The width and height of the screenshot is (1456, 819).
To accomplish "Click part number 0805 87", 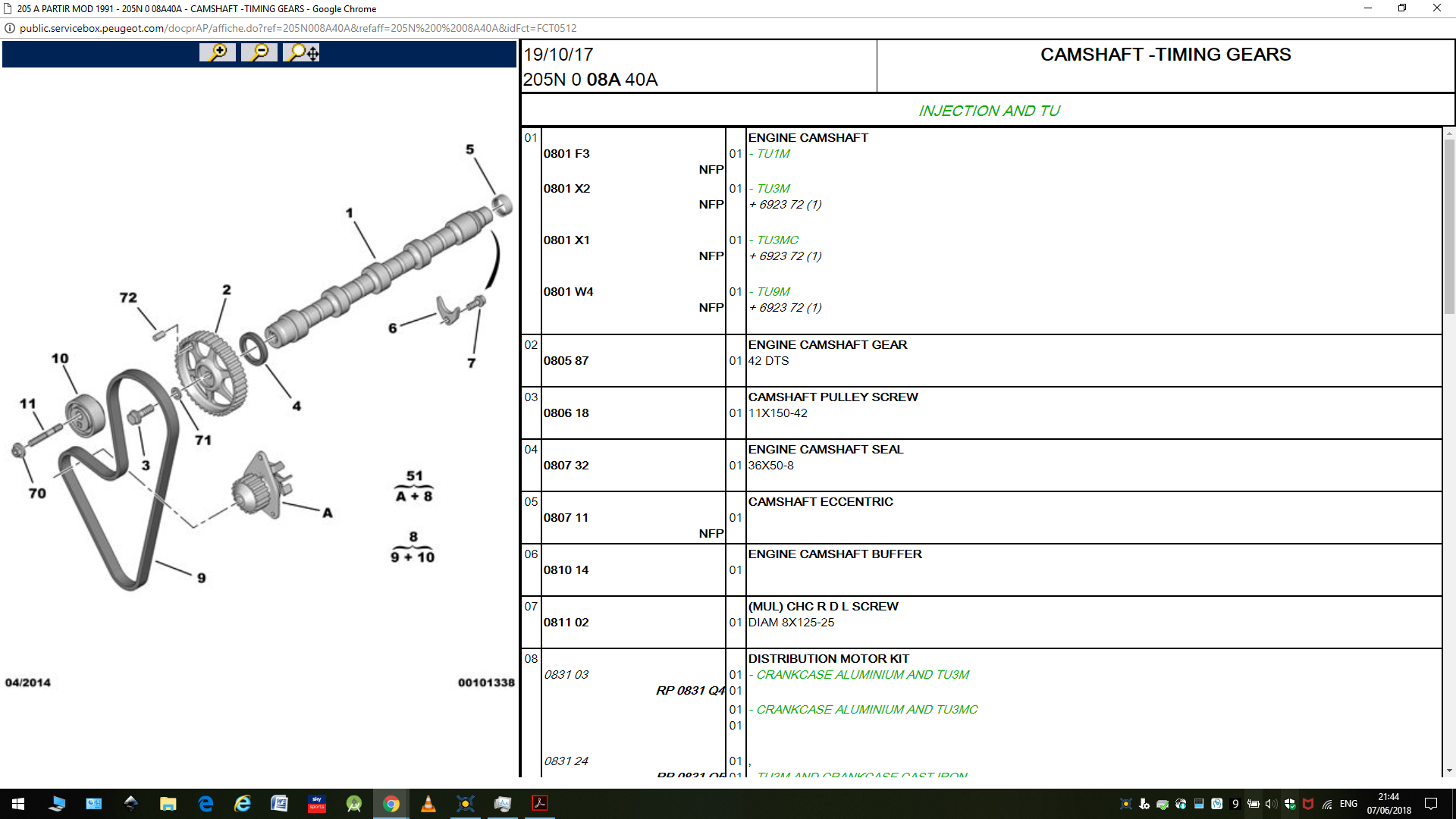I will tap(566, 361).
